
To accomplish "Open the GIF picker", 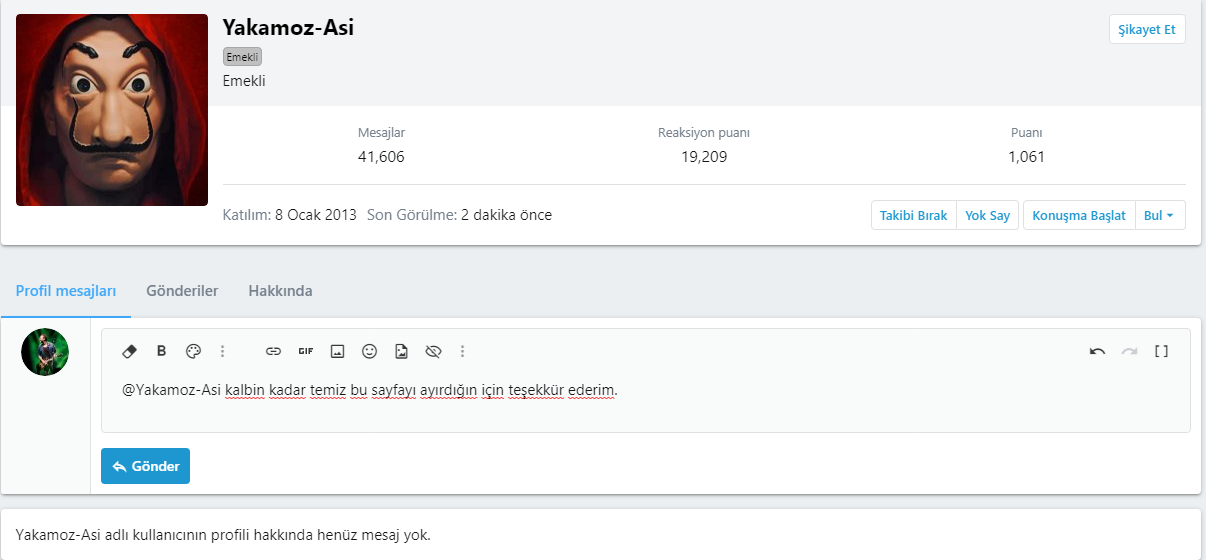I will 305,351.
